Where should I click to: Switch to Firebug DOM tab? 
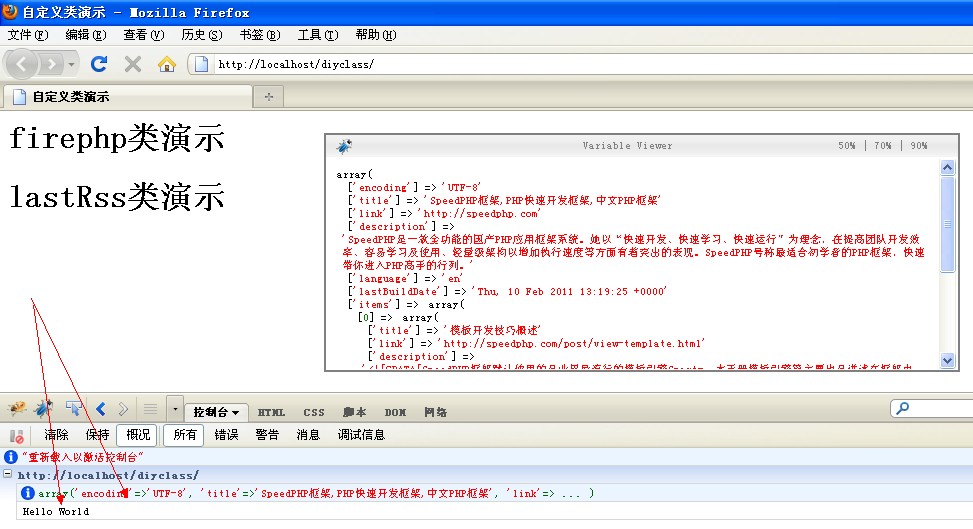[x=395, y=412]
